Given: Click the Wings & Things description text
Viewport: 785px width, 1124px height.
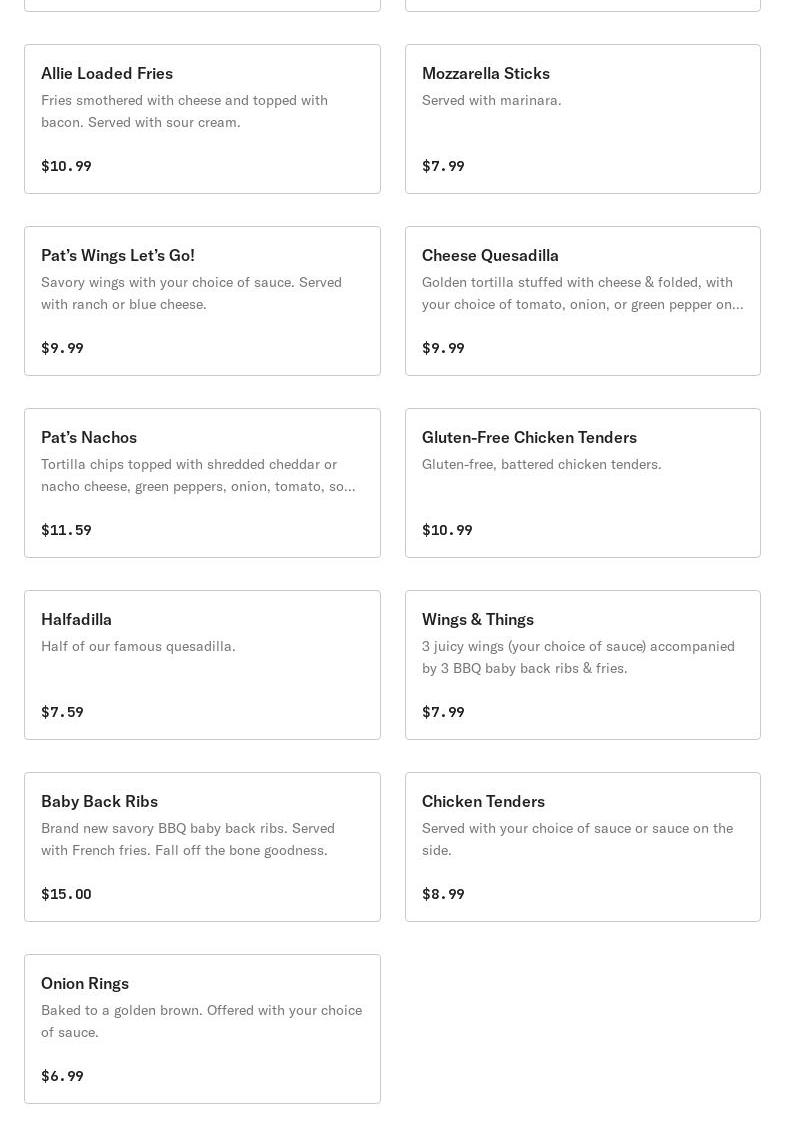Looking at the screenshot, I should tap(578, 657).
